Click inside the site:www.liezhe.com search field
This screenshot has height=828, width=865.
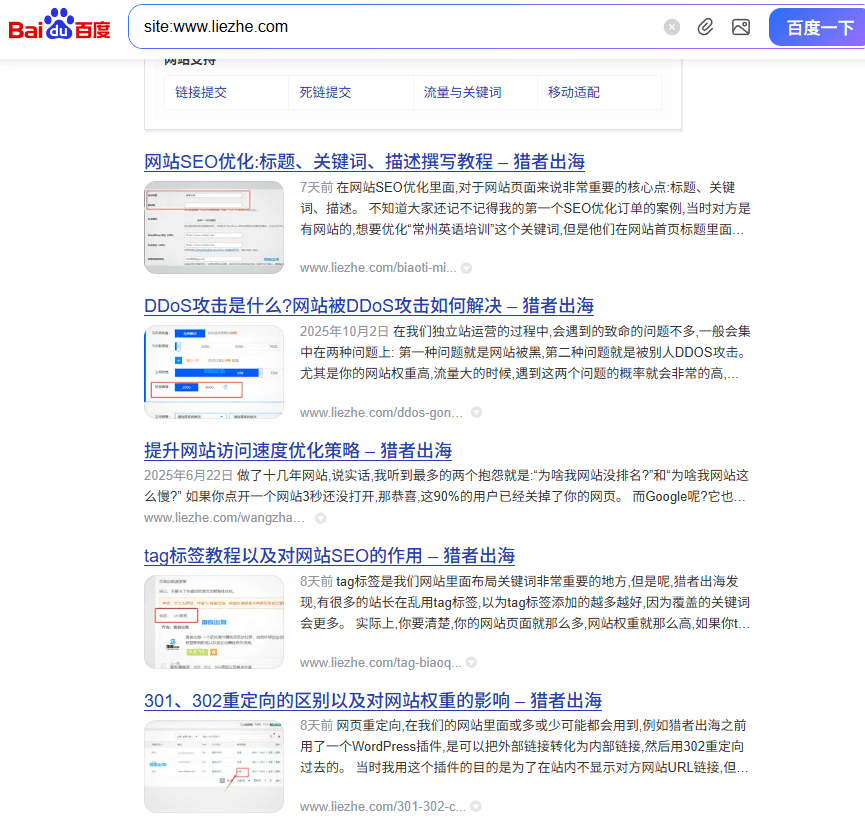(400, 27)
